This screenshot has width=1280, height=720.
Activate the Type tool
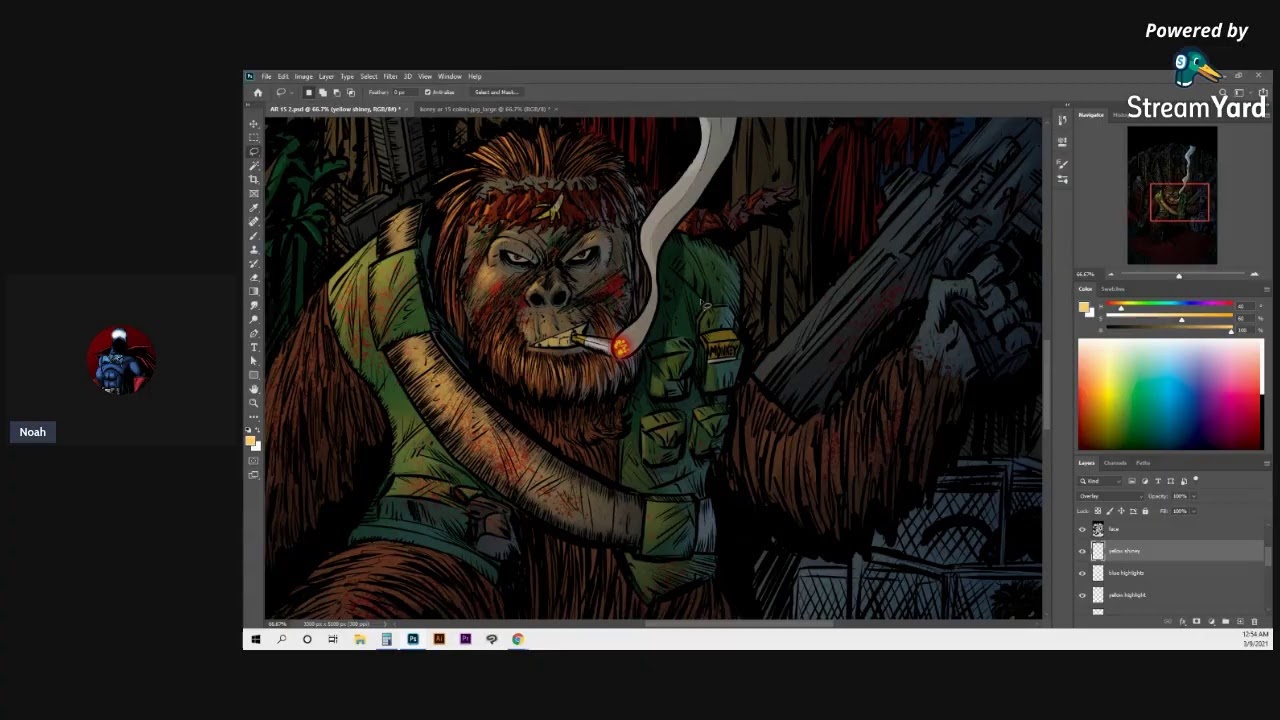pyautogui.click(x=254, y=347)
